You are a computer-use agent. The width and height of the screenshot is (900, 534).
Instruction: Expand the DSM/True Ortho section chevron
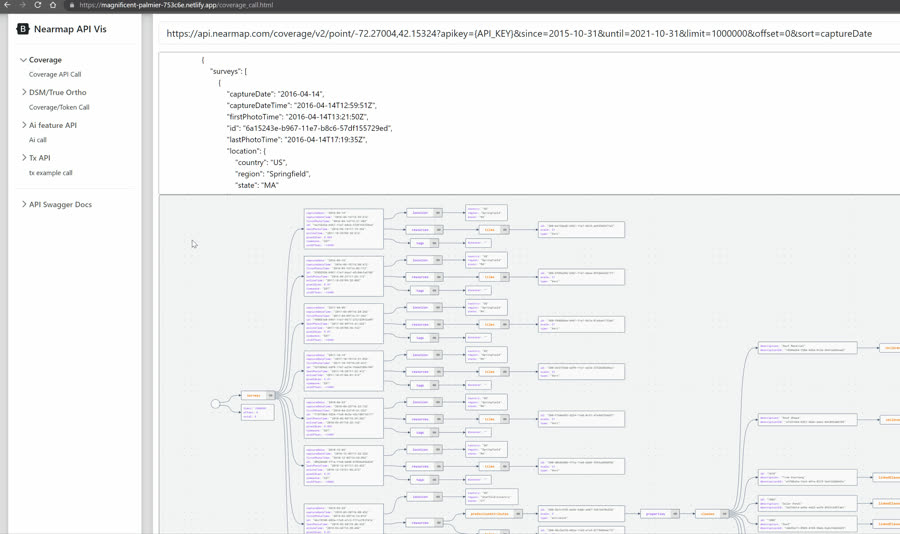(24, 92)
